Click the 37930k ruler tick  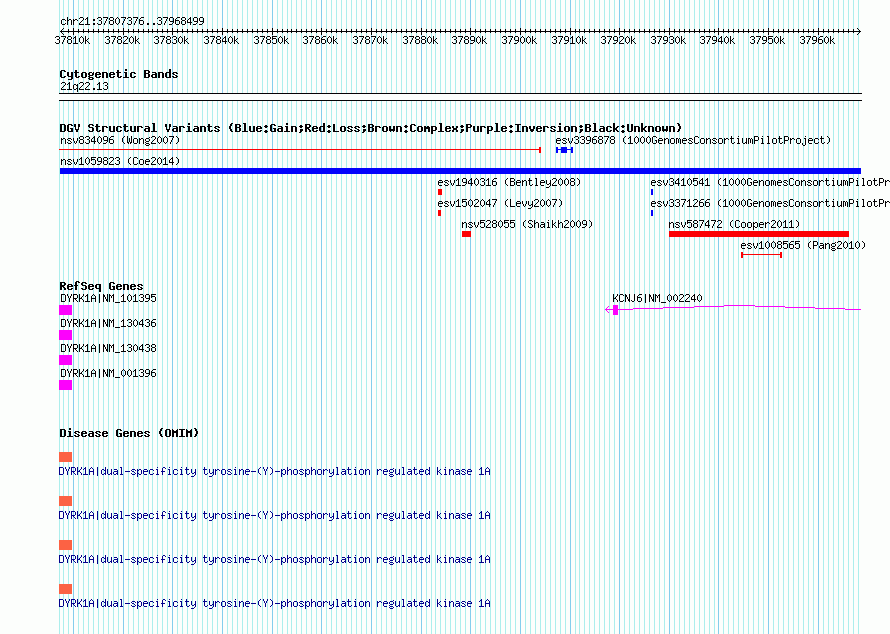668,40
